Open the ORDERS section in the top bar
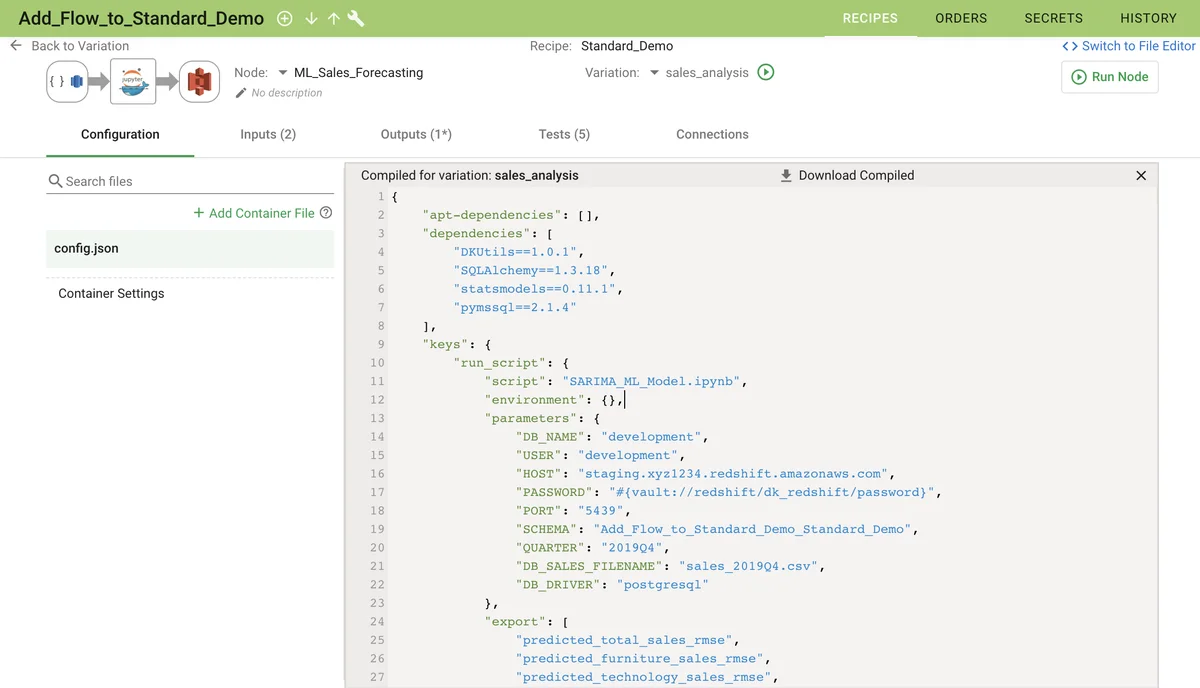The width and height of the screenshot is (1200, 688). 960,17
